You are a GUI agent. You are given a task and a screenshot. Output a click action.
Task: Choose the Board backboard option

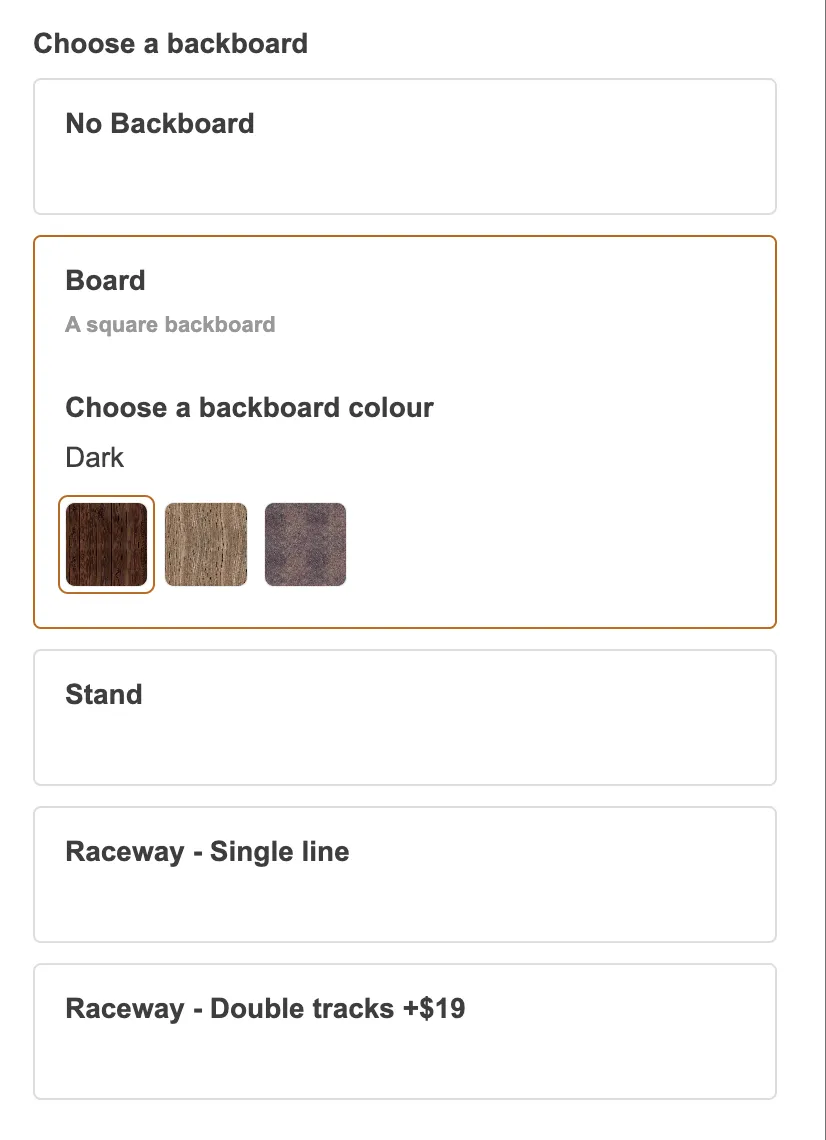(404, 430)
